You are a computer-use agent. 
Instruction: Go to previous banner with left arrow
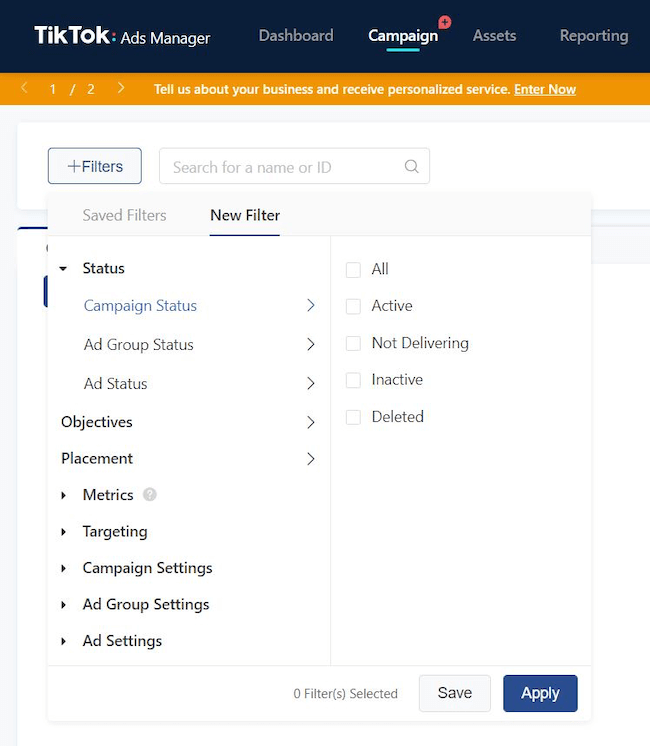[24, 88]
